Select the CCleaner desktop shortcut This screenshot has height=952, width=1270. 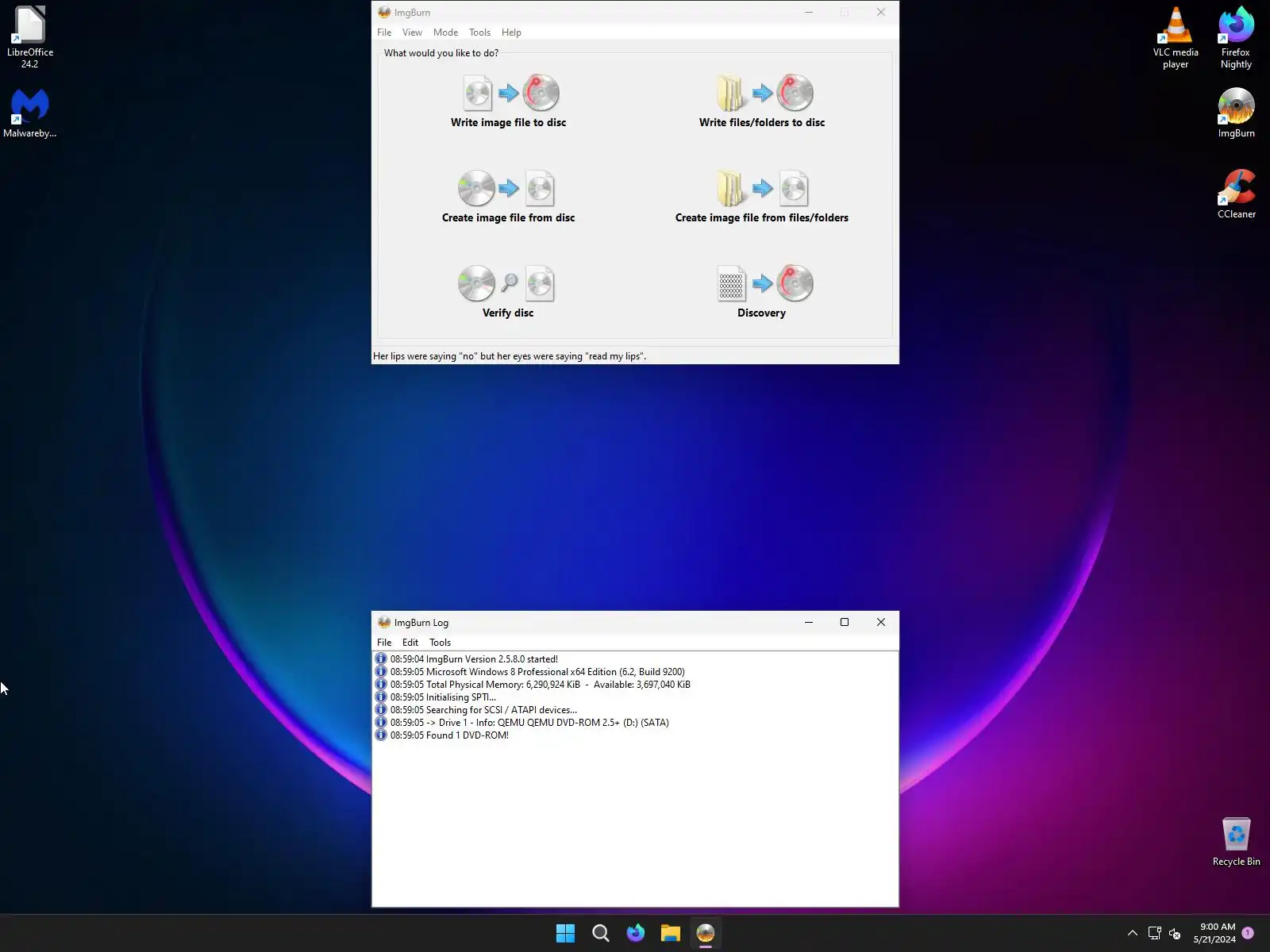pyautogui.click(x=1236, y=194)
